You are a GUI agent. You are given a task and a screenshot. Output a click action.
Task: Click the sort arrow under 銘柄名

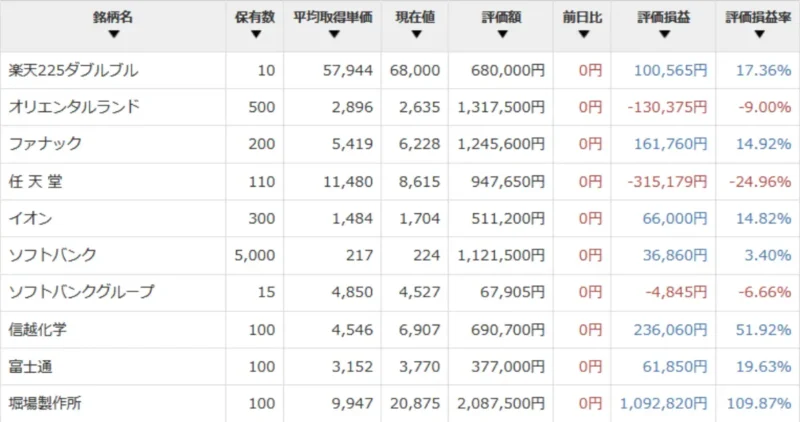[113, 34]
